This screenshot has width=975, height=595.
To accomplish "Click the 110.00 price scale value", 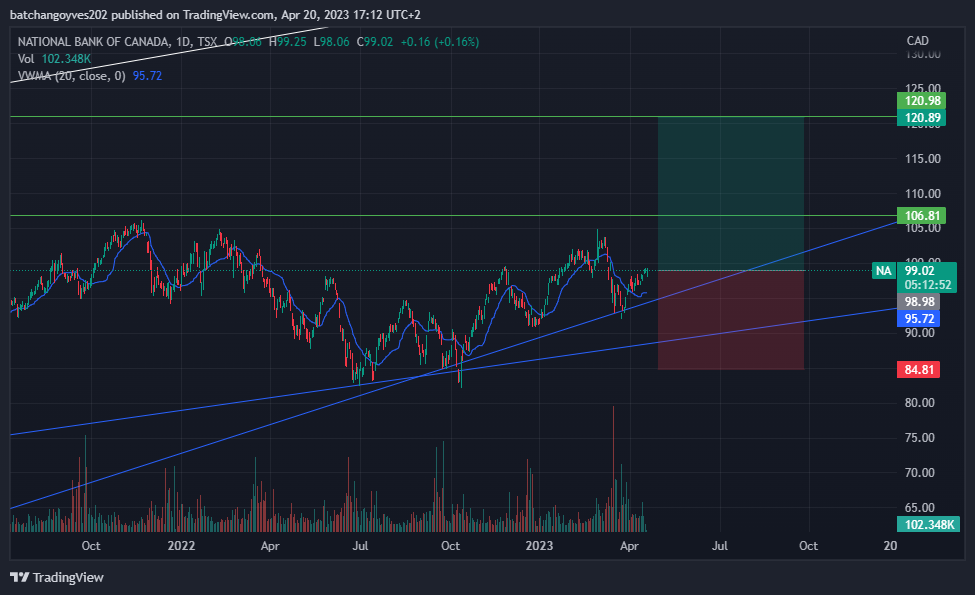I will [x=923, y=193].
